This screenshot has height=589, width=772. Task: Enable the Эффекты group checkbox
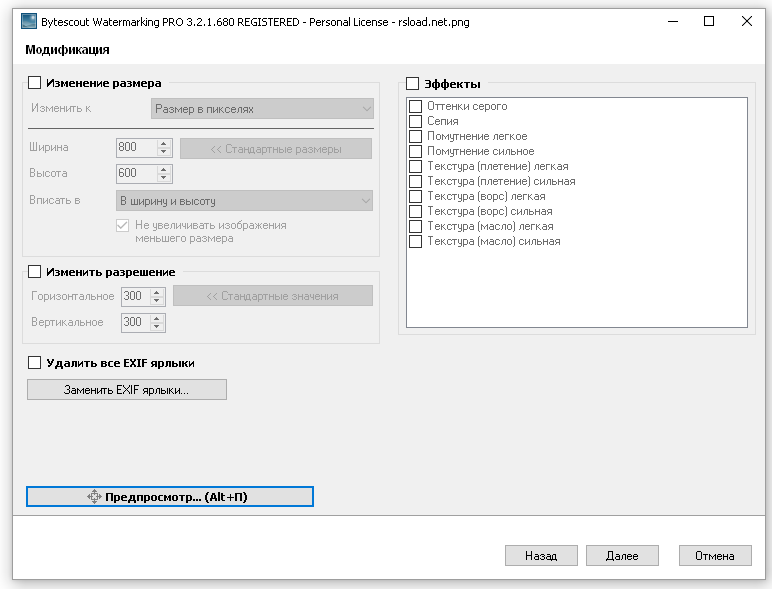(x=413, y=84)
